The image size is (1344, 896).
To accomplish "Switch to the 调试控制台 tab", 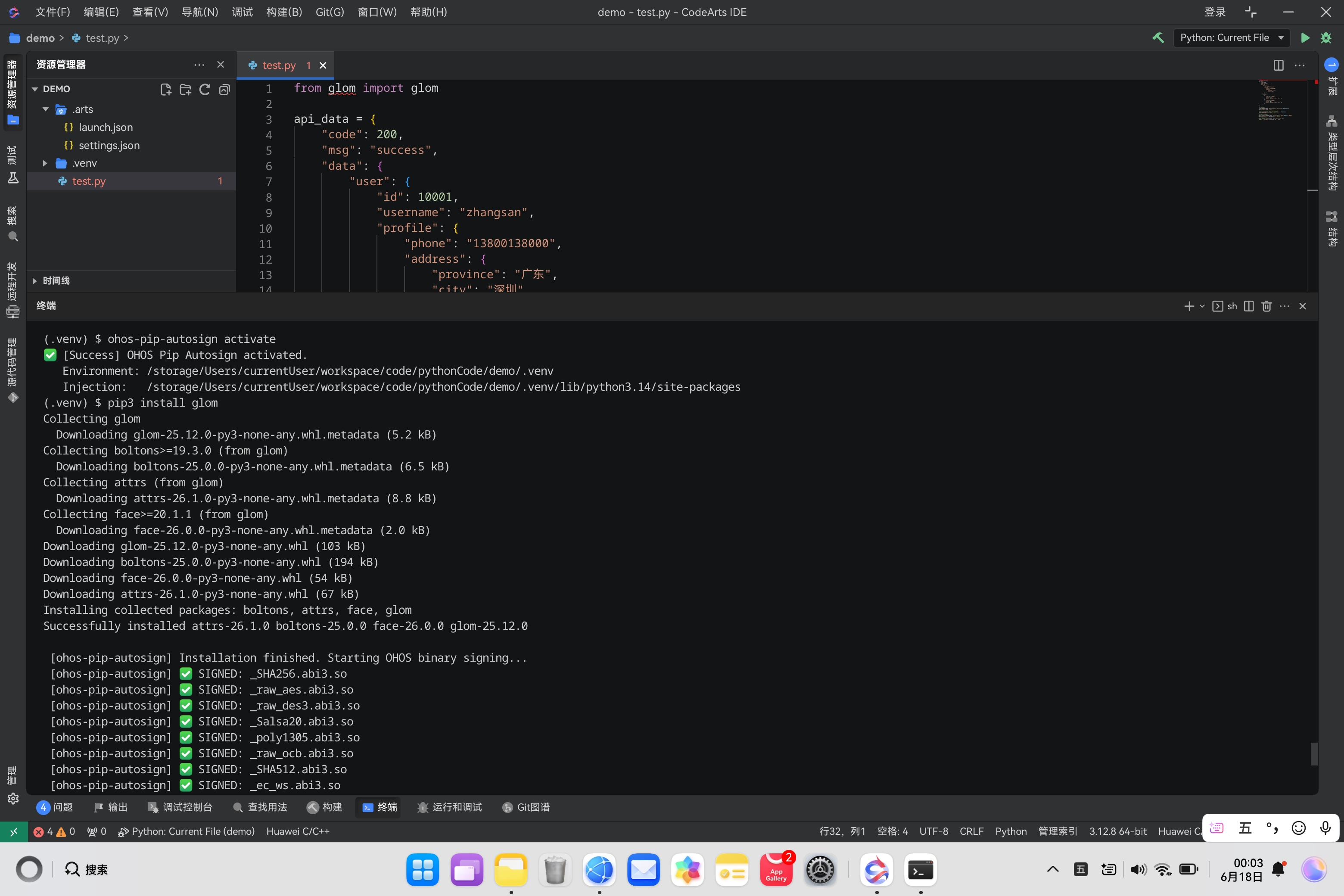I will 180,807.
